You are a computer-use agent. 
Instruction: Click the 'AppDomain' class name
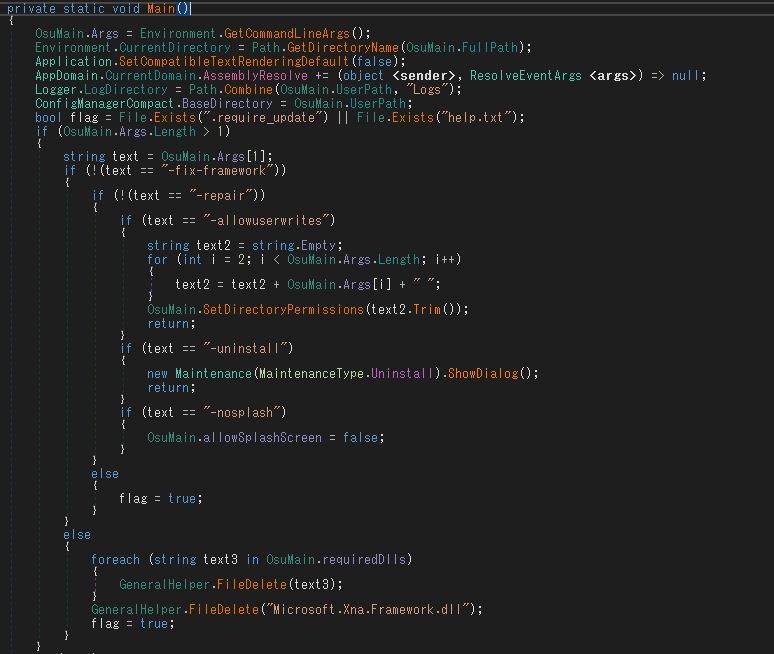[67, 76]
